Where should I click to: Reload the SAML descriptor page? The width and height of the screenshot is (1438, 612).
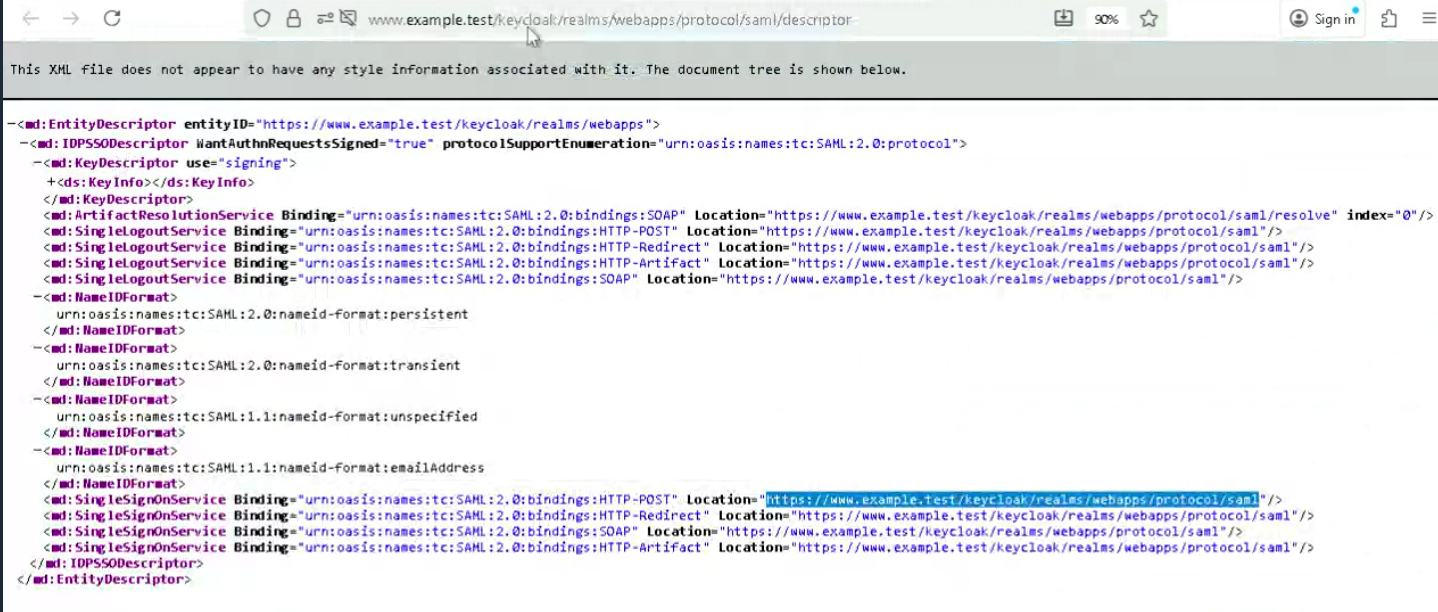point(112,18)
